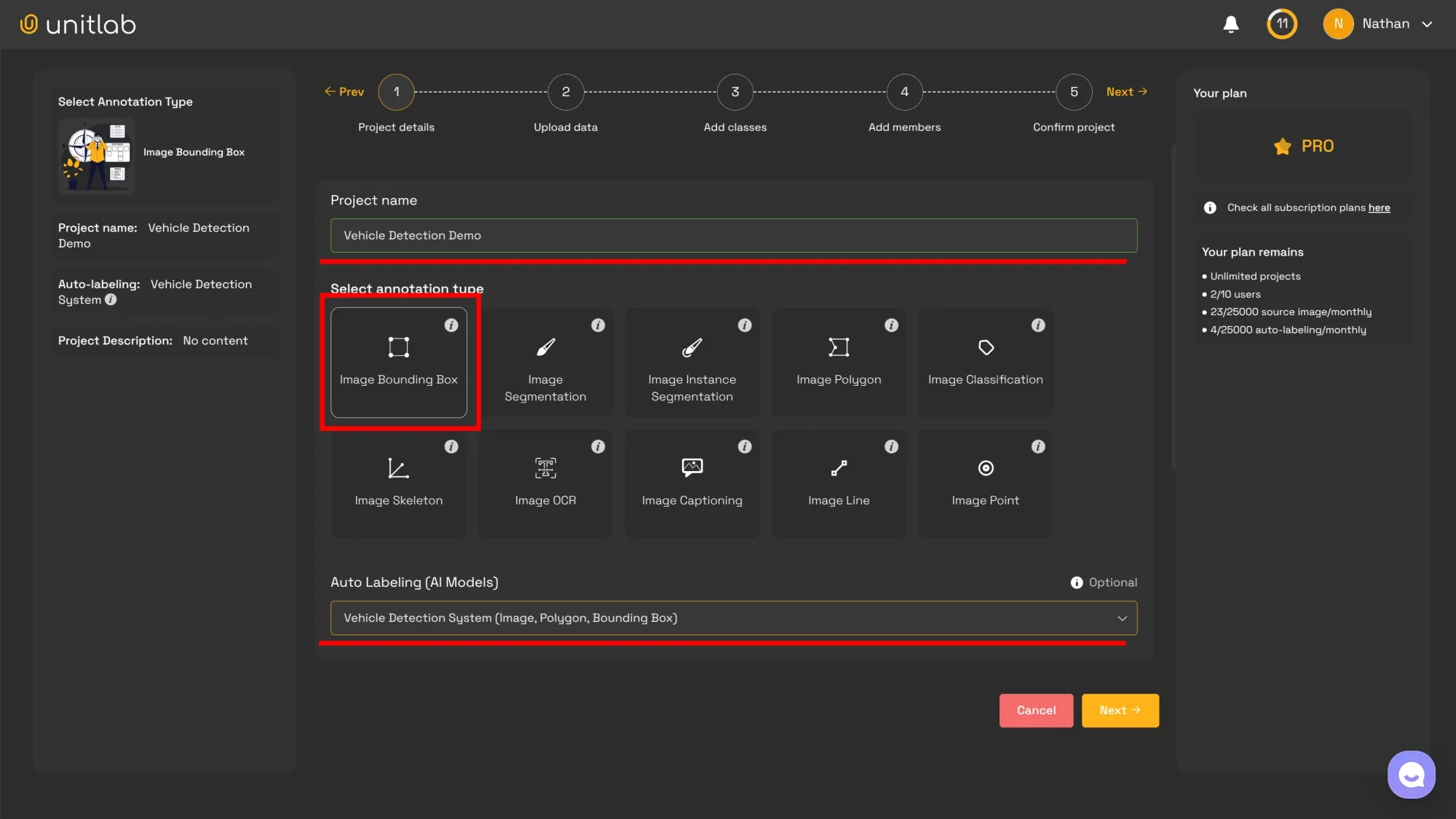Show info for Auto Labeling optional field
Viewport: 1456px width, 819px height.
(1076, 582)
